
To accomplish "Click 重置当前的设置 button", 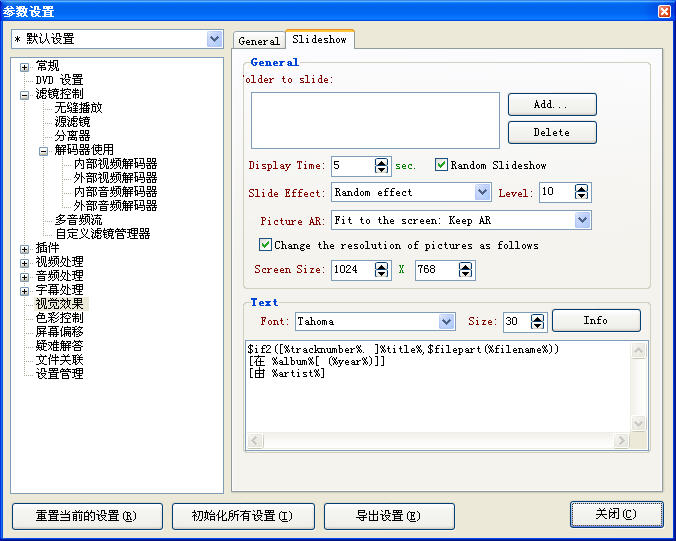I will [x=86, y=516].
